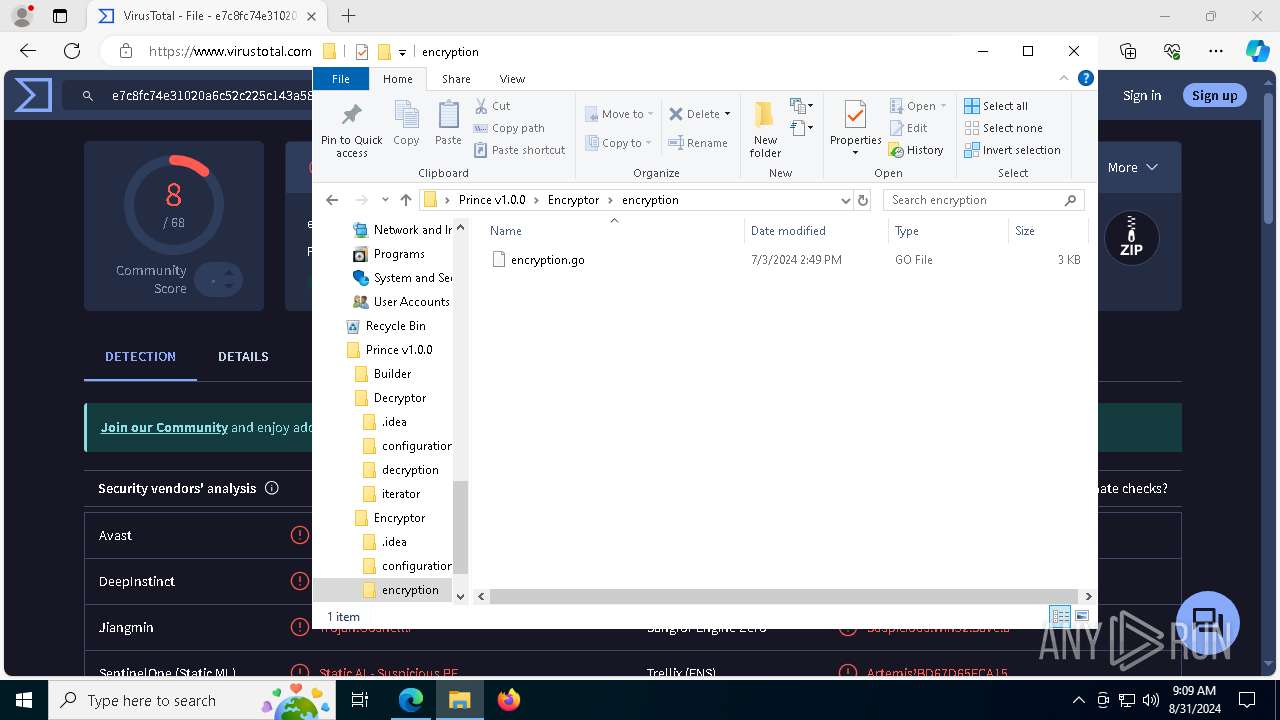Go up one folder level
The width and height of the screenshot is (1280, 720).
point(405,200)
